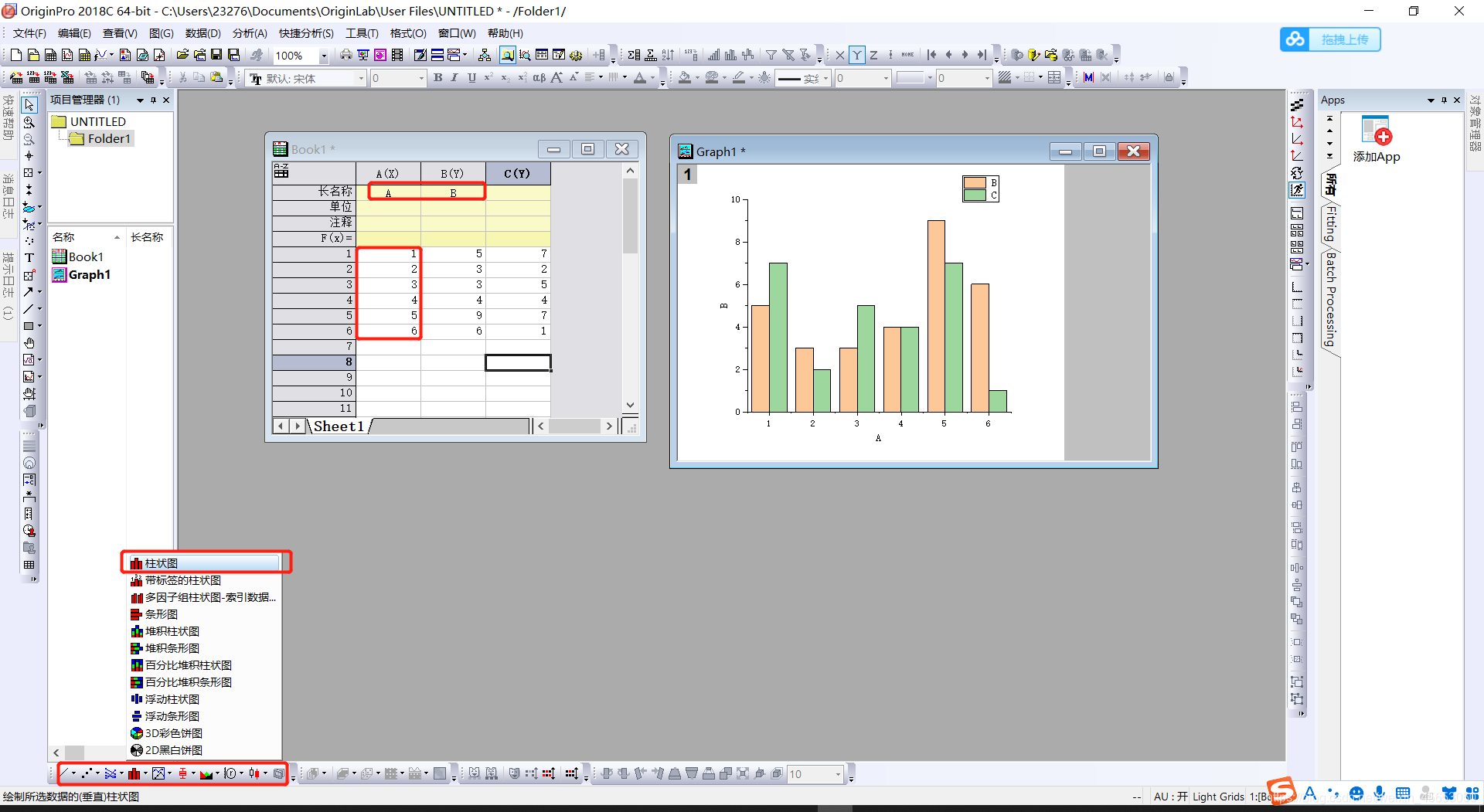This screenshot has height=812, width=1484.
Task: Click the microphone icon in IME tray
Action: coord(1380,793)
